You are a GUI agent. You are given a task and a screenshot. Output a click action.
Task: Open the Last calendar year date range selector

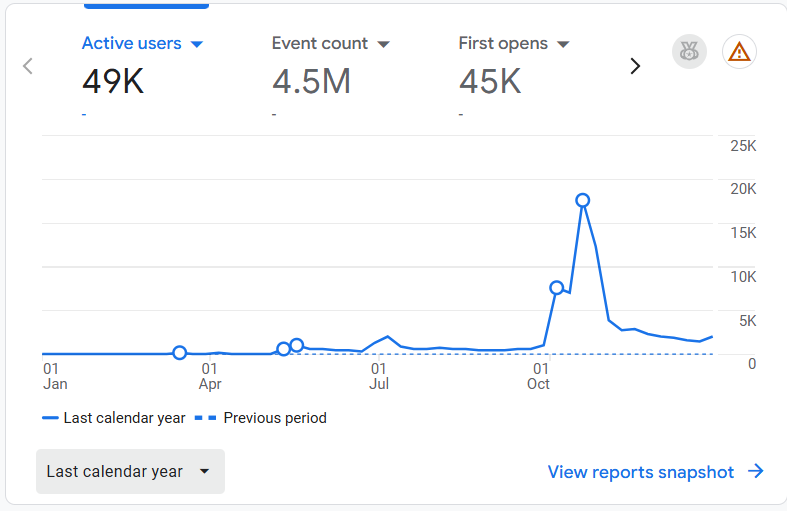tap(130, 472)
